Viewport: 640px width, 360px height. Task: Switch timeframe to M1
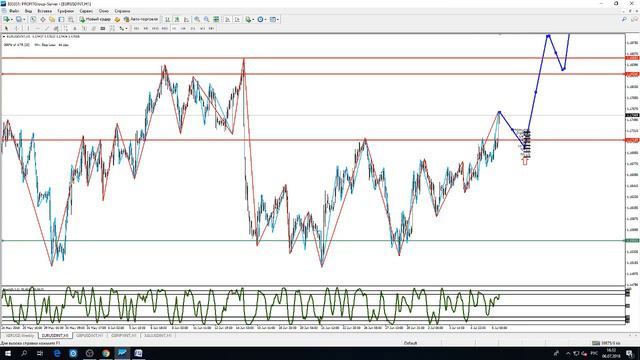click(x=136, y=29)
